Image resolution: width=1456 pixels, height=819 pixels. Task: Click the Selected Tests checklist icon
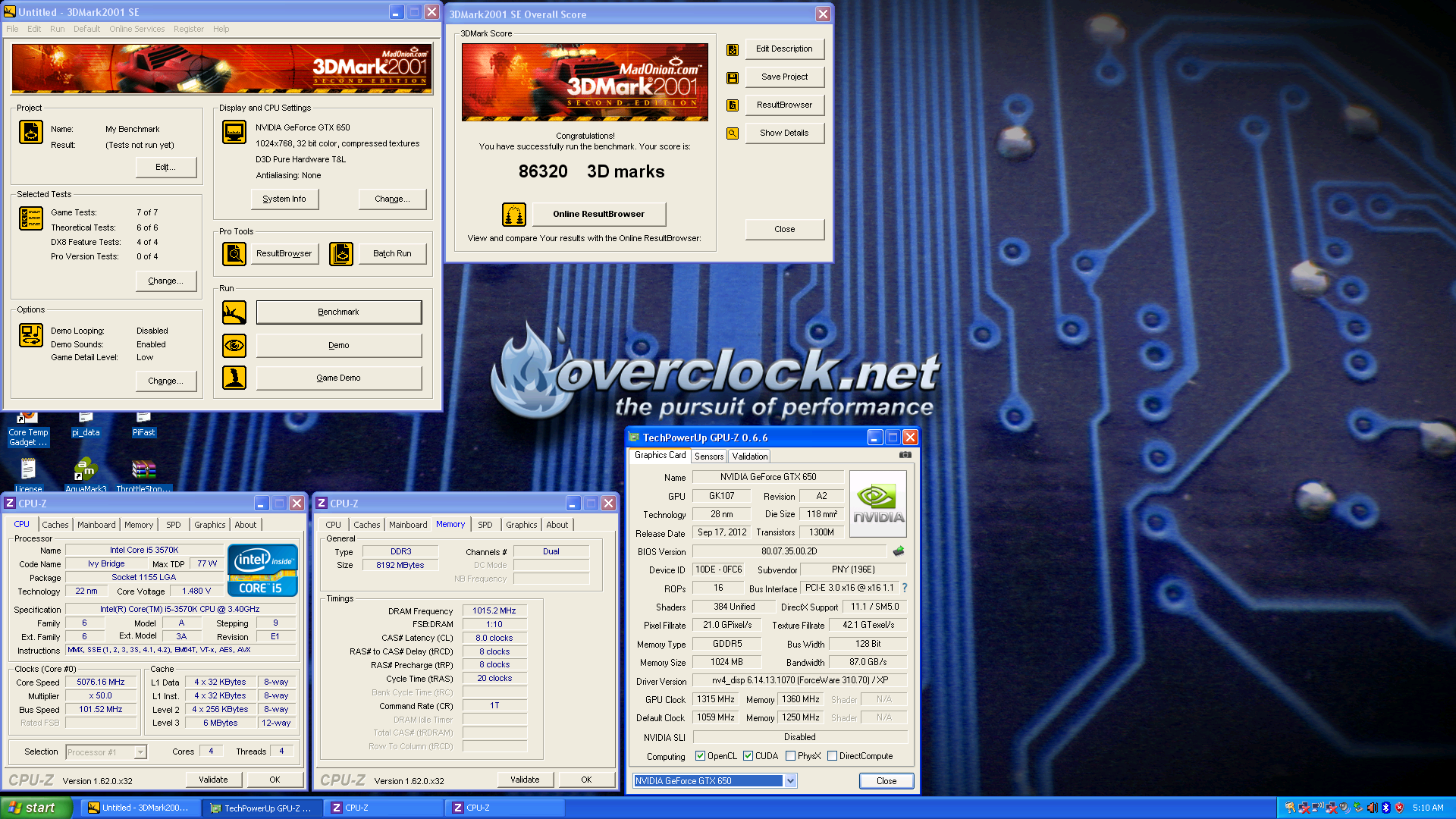tap(31, 218)
